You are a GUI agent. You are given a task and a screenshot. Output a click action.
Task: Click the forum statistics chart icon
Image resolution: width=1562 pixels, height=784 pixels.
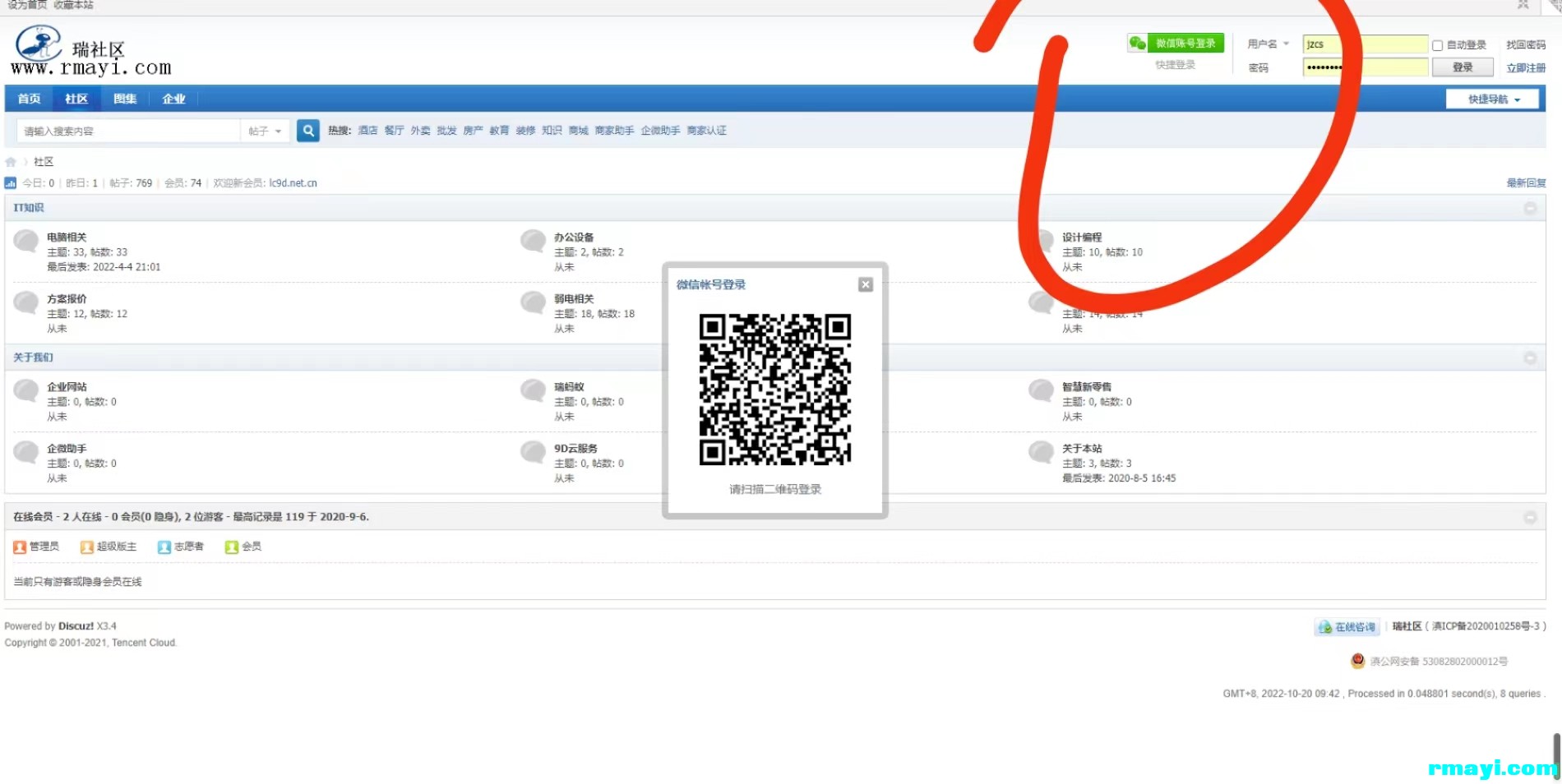click(11, 183)
